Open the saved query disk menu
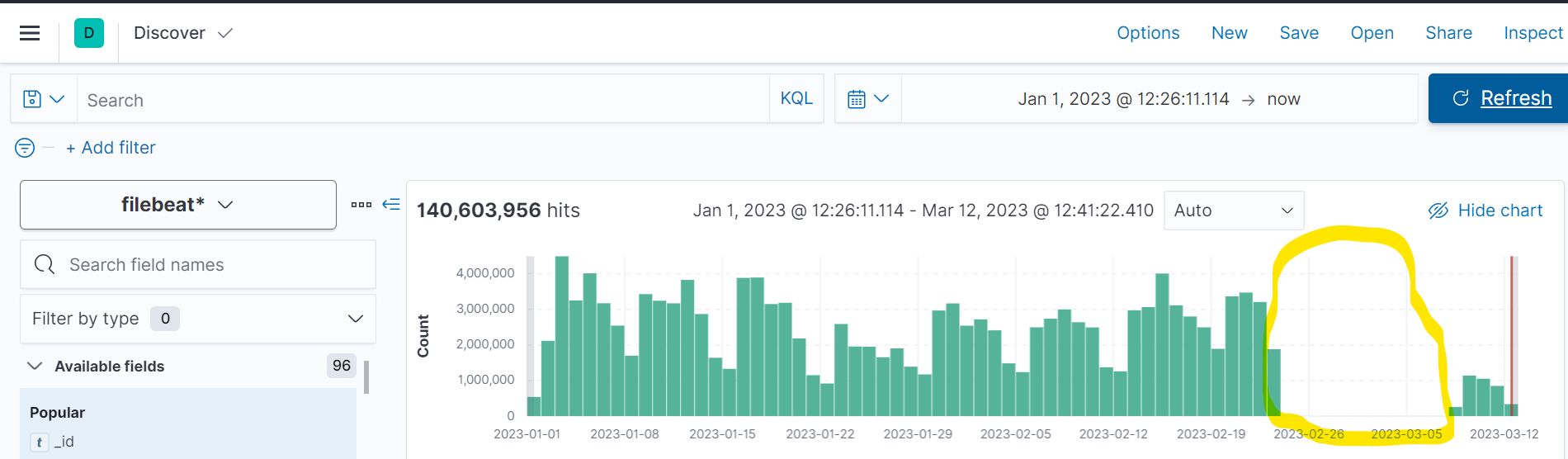Image resolution: width=1568 pixels, height=459 pixels. (x=44, y=99)
